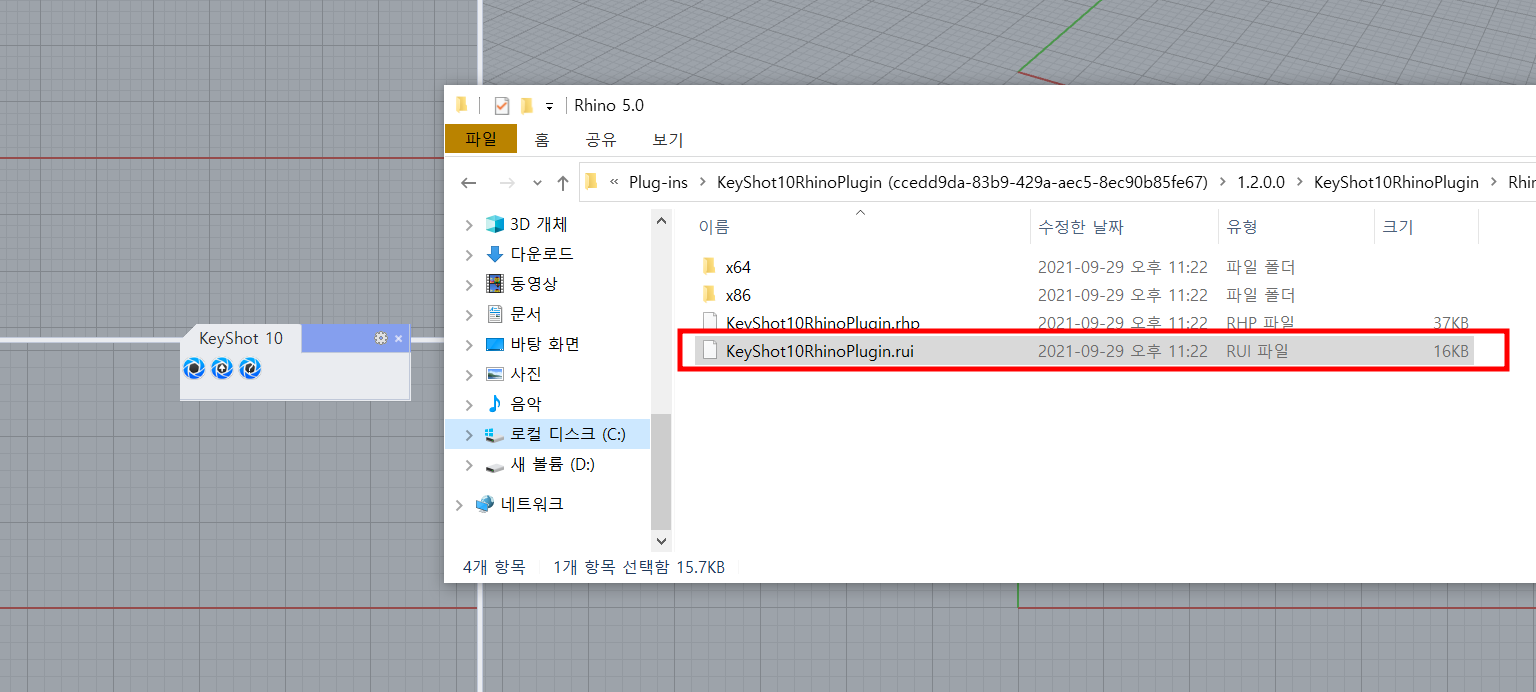1536x692 pixels.
Task: Select 네트워크 in navigation pane
Action: coord(532,504)
